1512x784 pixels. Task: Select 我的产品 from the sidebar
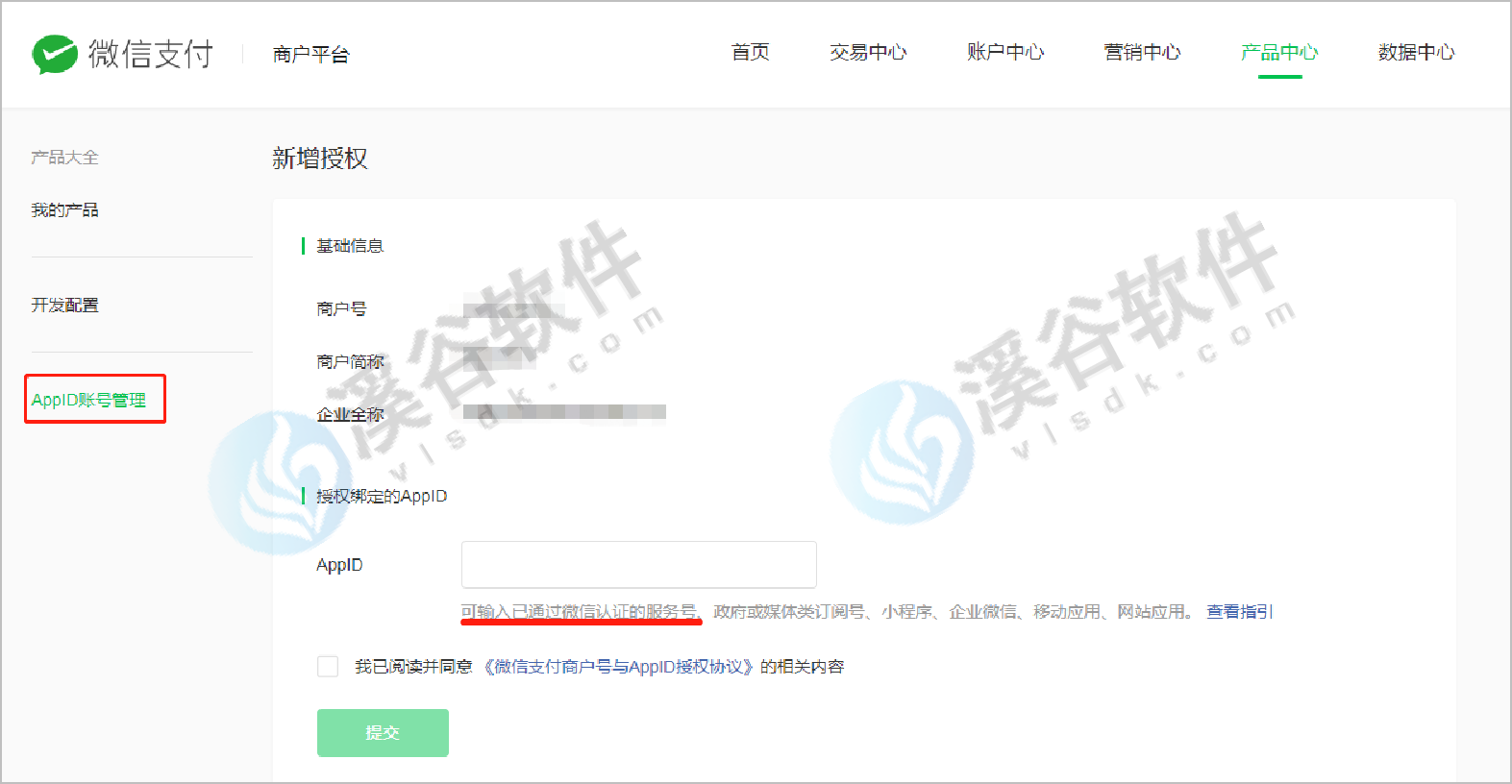(x=64, y=209)
